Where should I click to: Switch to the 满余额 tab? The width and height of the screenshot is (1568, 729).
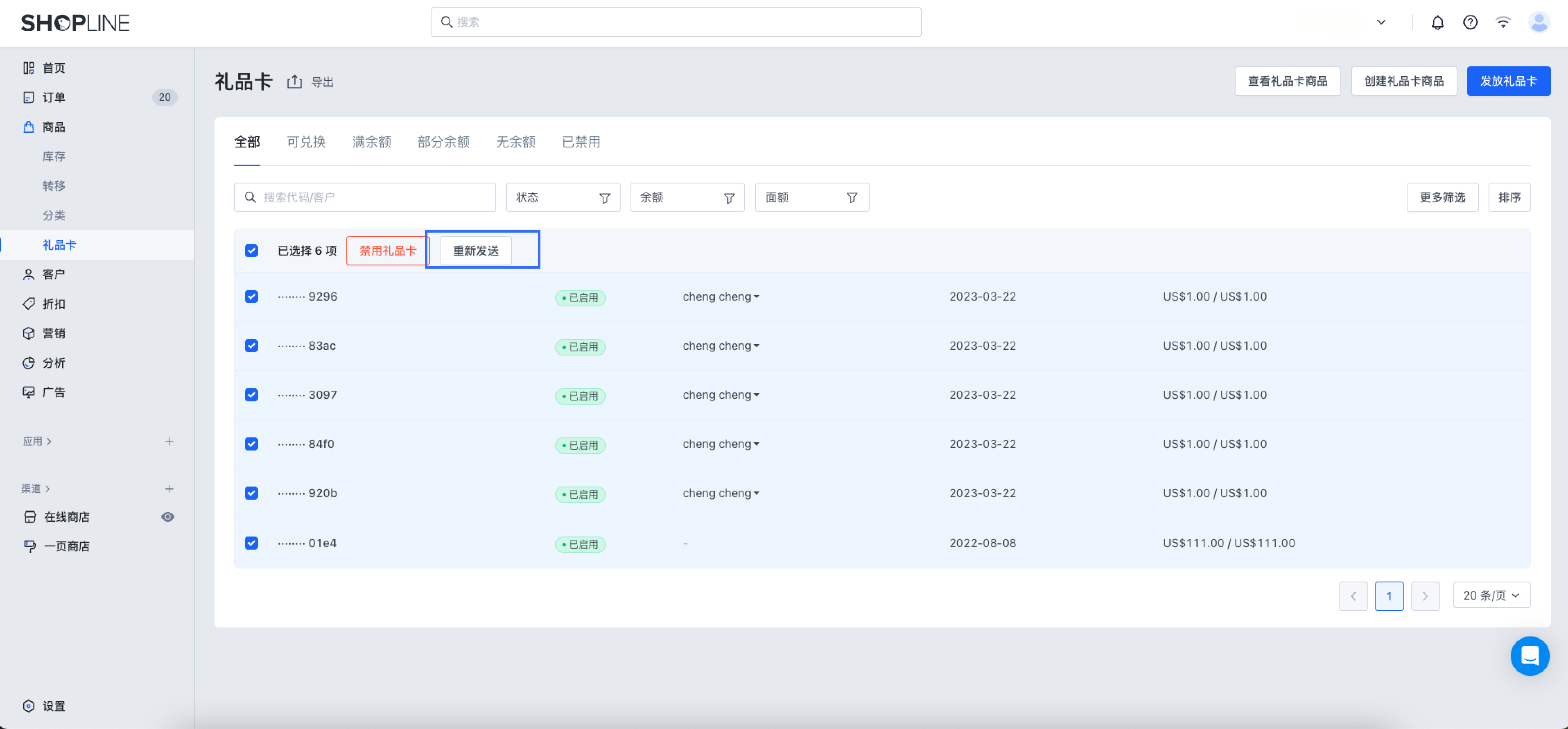pos(371,142)
